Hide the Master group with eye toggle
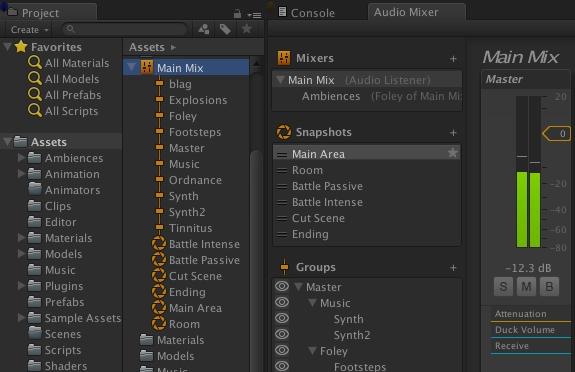 coord(282,287)
